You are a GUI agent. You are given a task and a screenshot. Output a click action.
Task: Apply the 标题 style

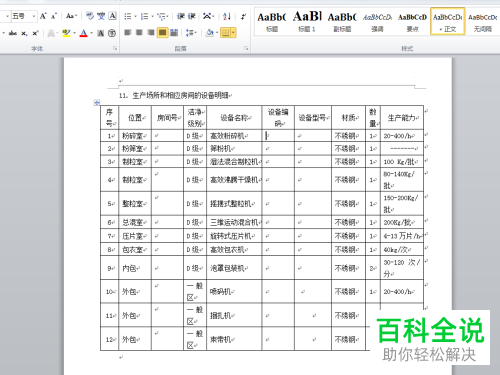[272, 22]
